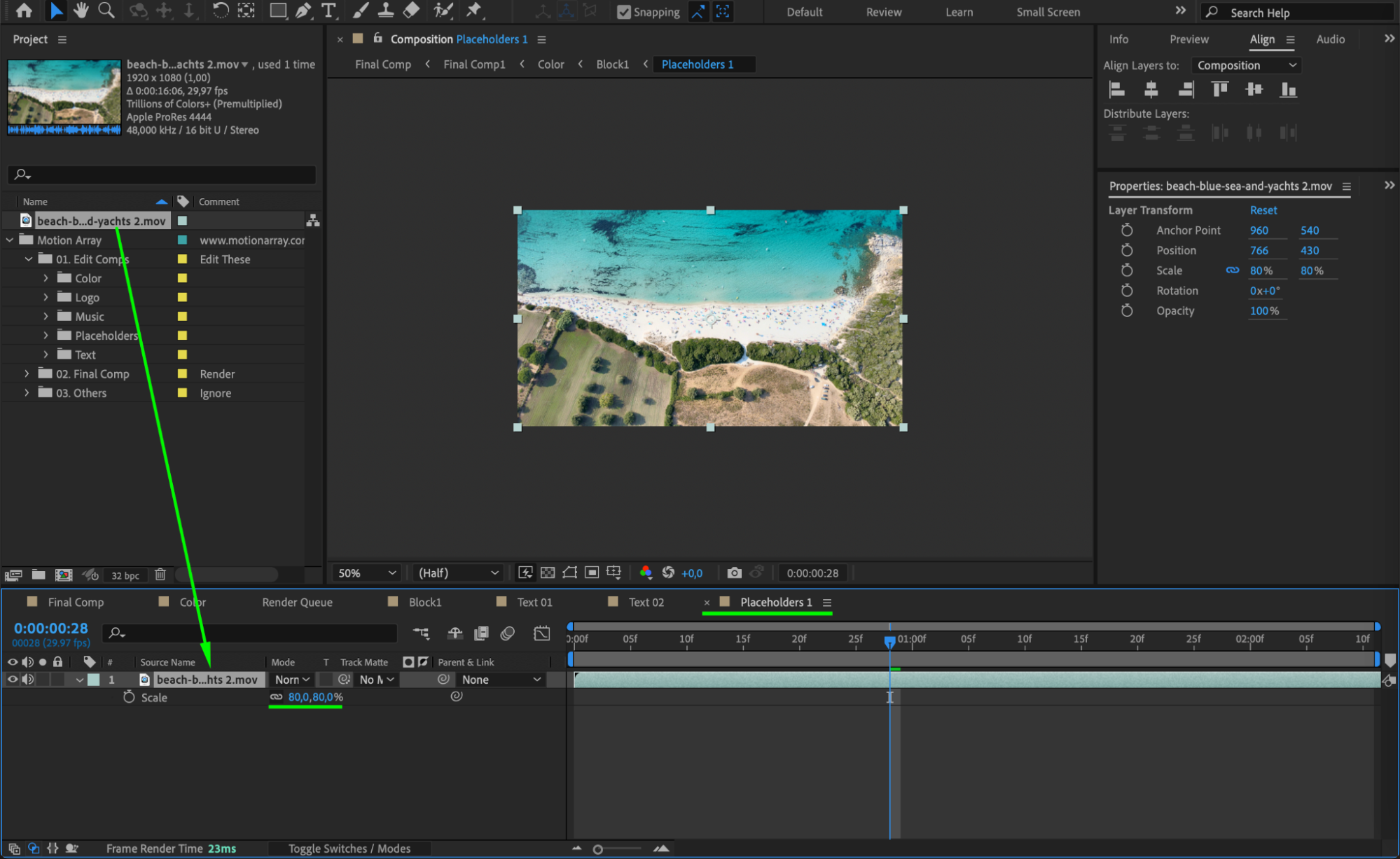Hide layer 1 video with eye icon
1400x859 pixels.
pyautogui.click(x=12, y=679)
